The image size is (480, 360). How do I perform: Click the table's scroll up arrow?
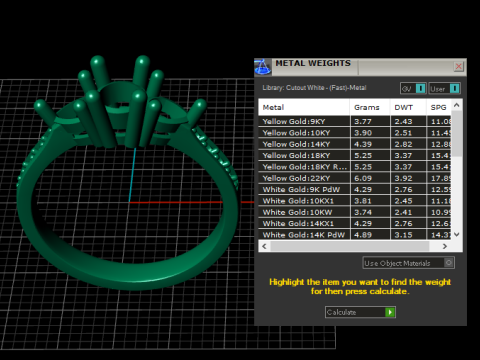(457, 105)
